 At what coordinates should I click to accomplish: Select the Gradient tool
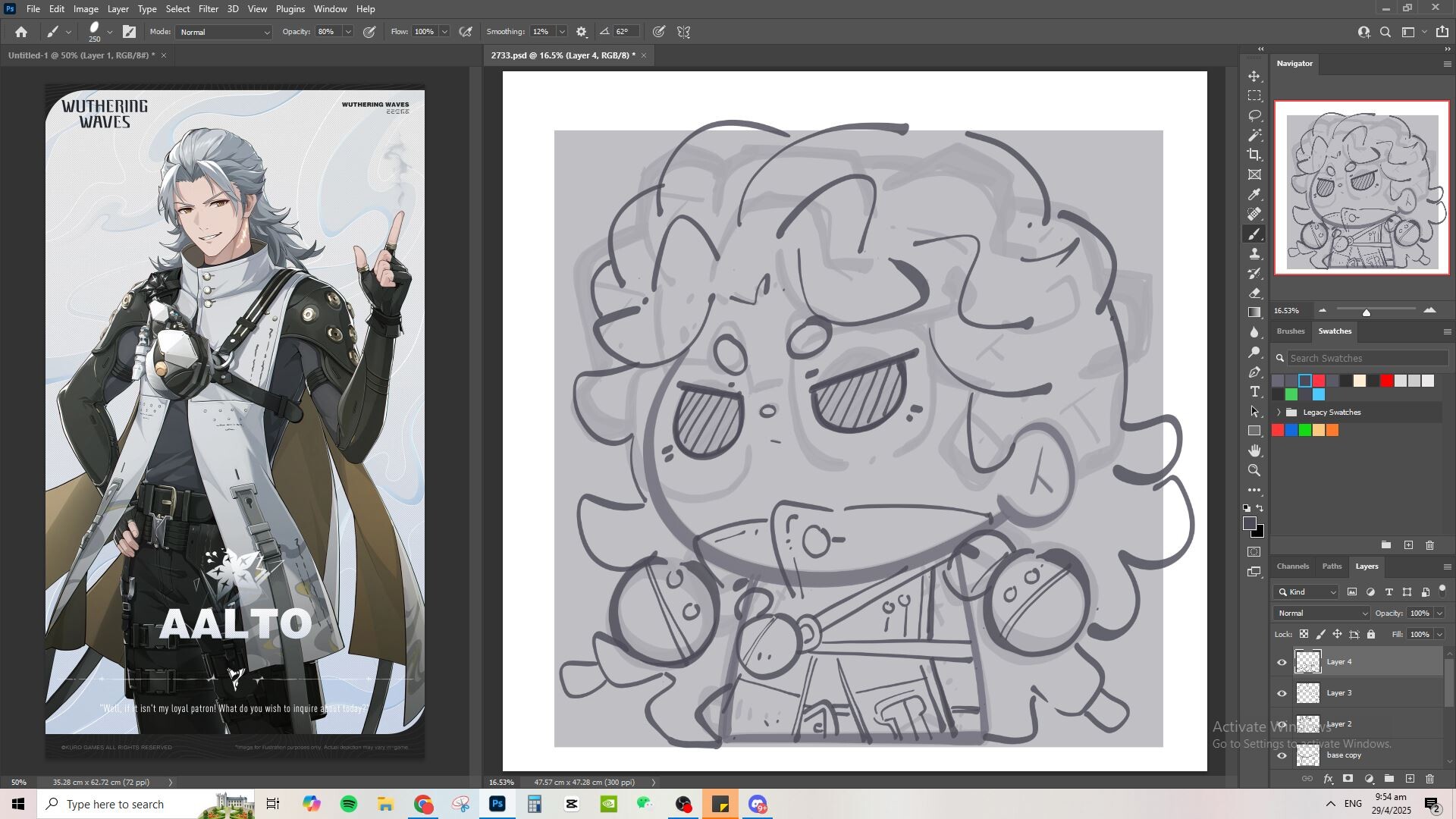point(1255,313)
